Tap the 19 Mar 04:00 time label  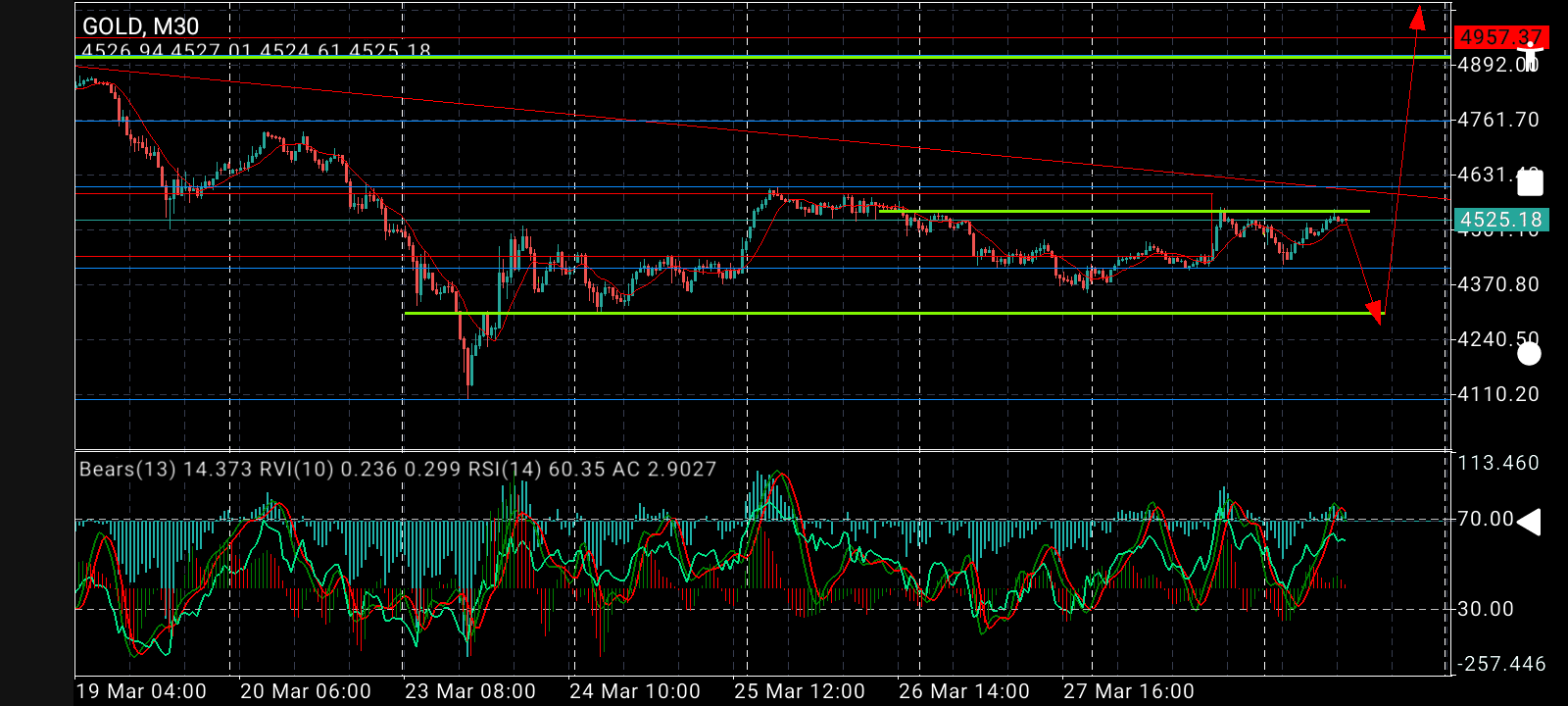[141, 691]
